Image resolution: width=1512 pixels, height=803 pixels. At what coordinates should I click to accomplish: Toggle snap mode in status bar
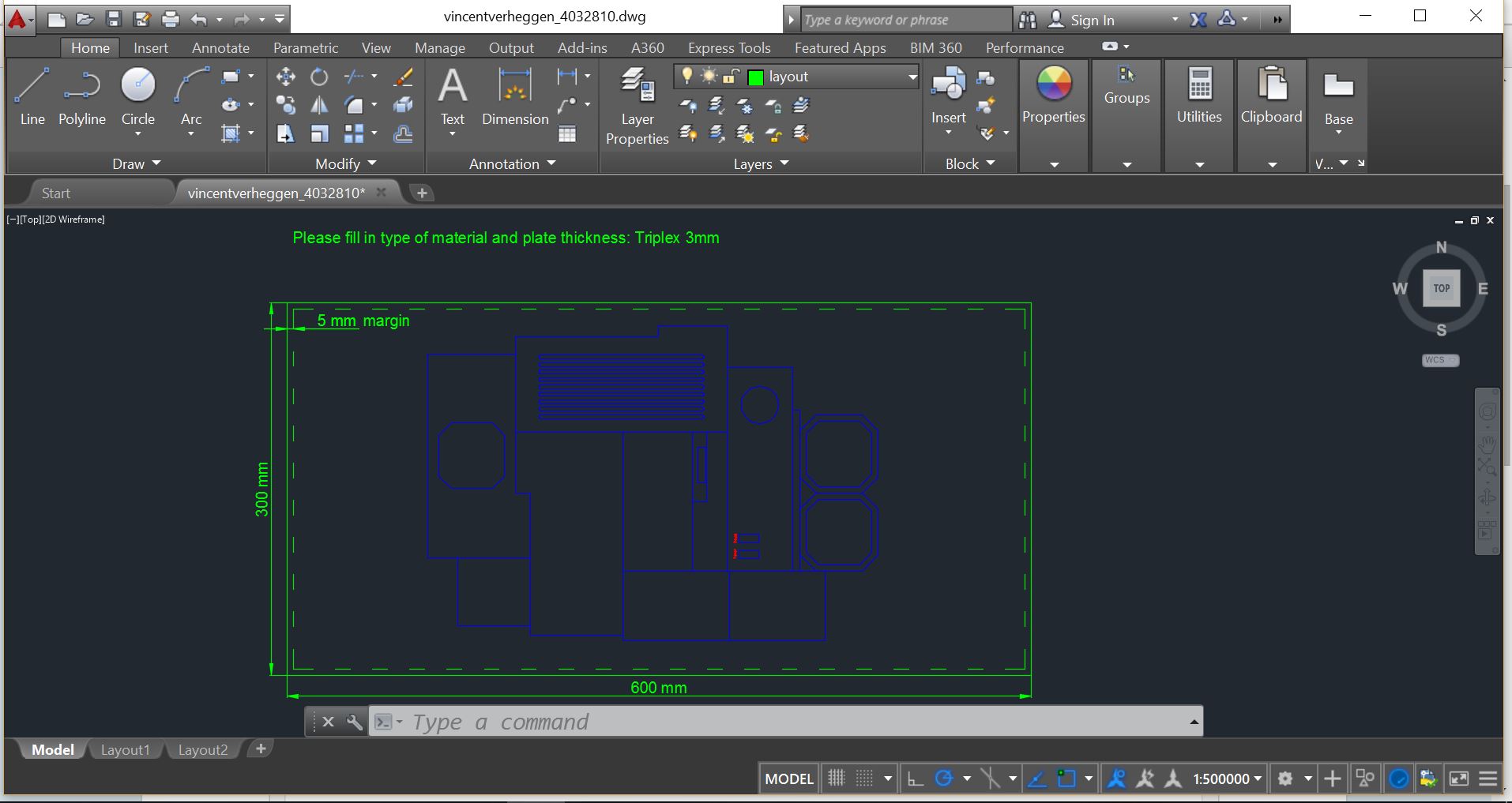[865, 779]
